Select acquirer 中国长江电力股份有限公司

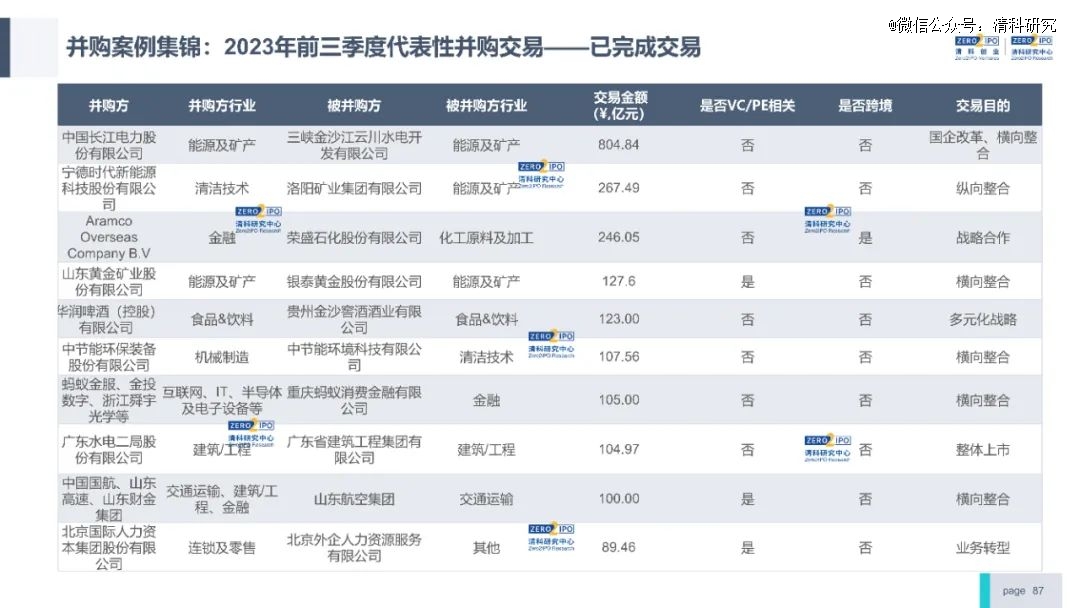tap(109, 145)
